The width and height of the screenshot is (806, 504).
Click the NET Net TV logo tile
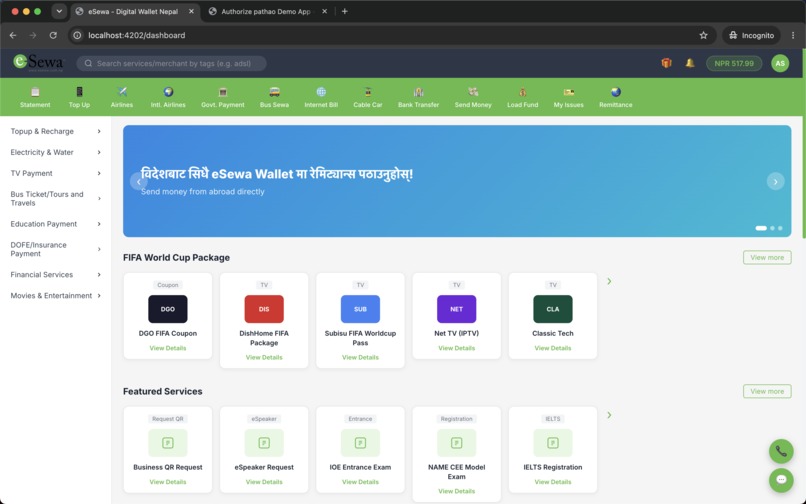456,309
